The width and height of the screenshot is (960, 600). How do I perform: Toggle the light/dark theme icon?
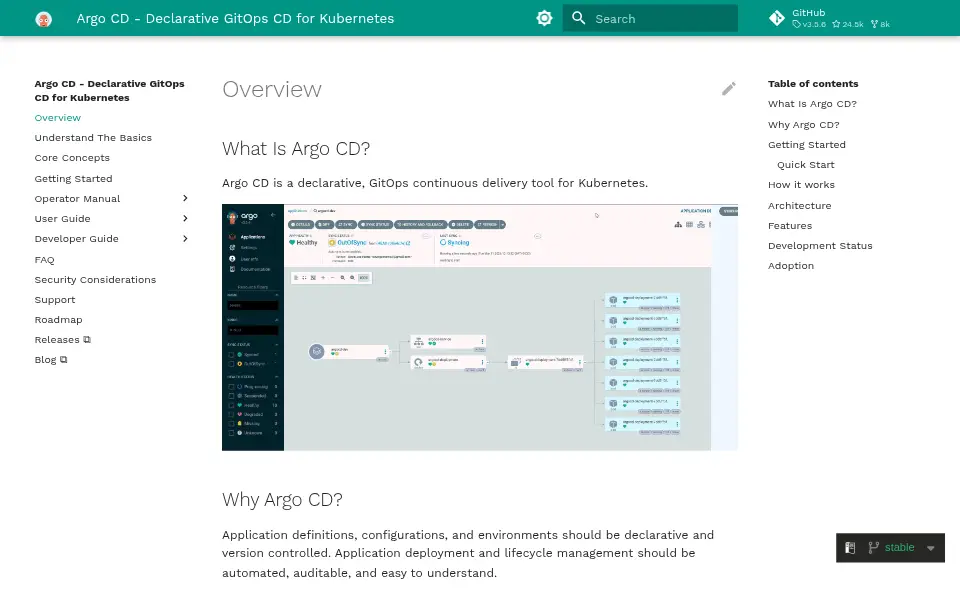[544, 18]
